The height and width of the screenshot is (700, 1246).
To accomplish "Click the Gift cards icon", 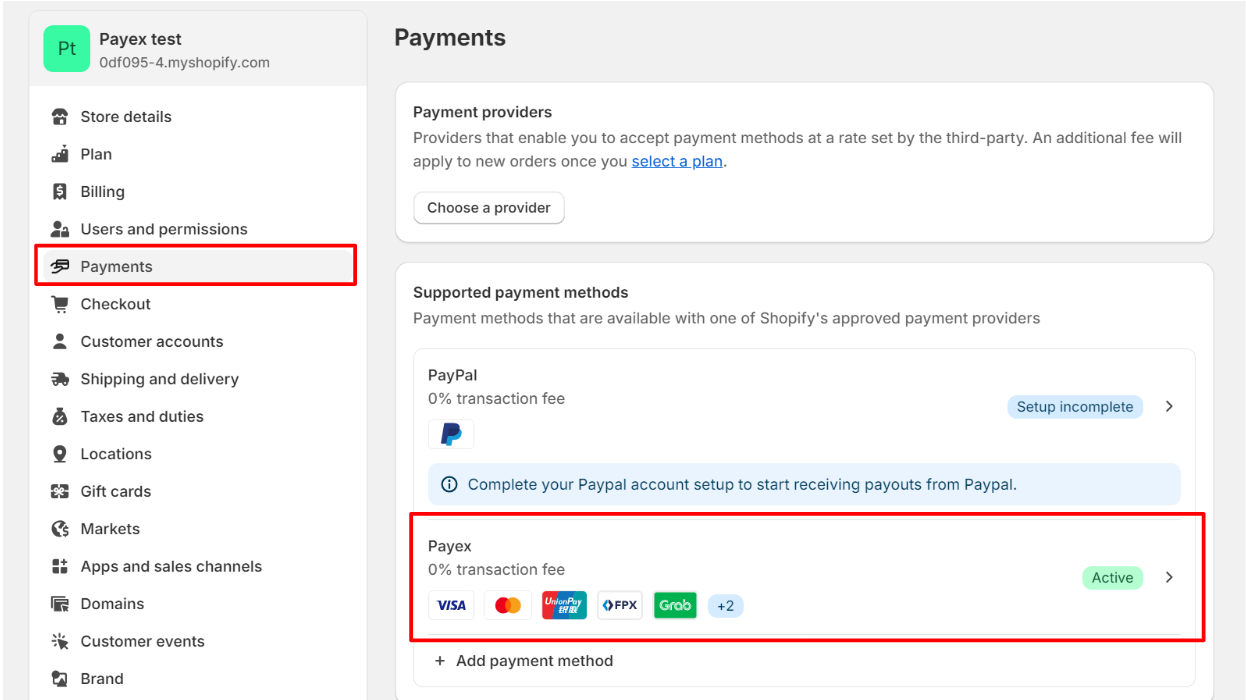I will [60, 491].
